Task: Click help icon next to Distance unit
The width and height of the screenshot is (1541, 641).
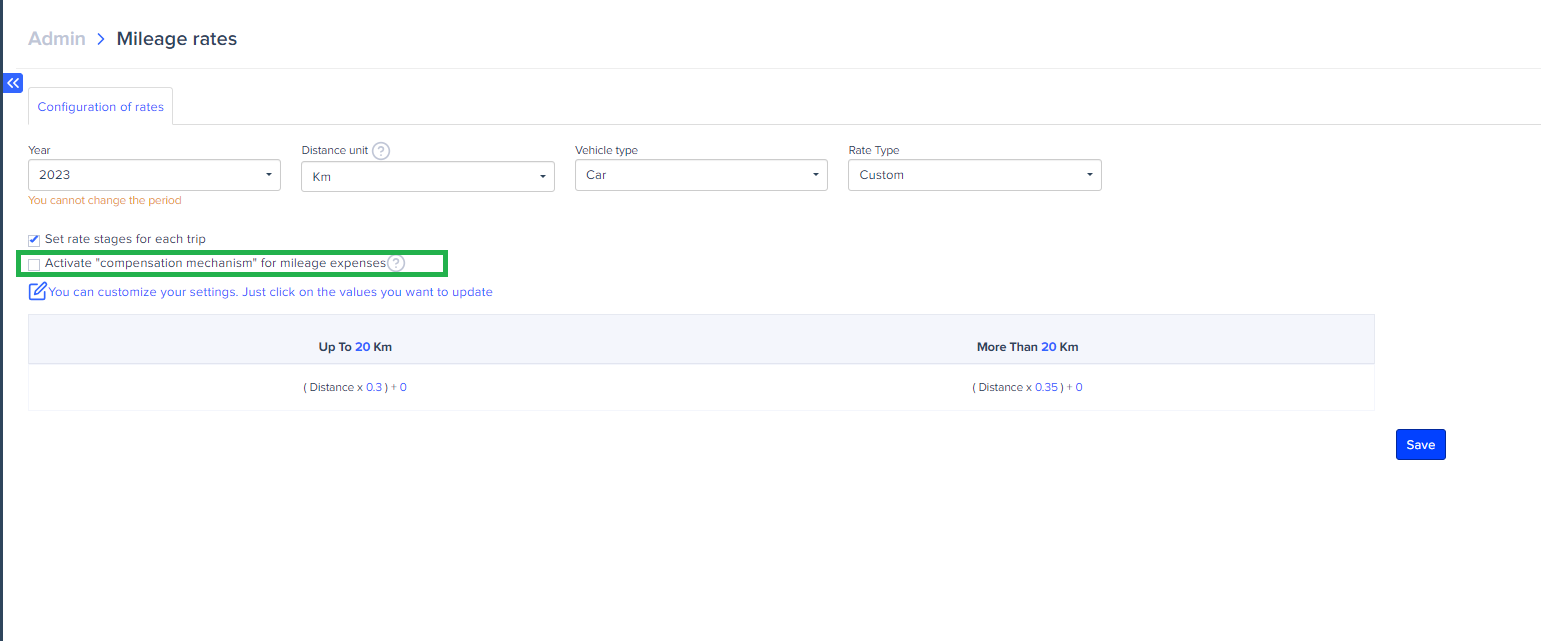Action: (381, 151)
